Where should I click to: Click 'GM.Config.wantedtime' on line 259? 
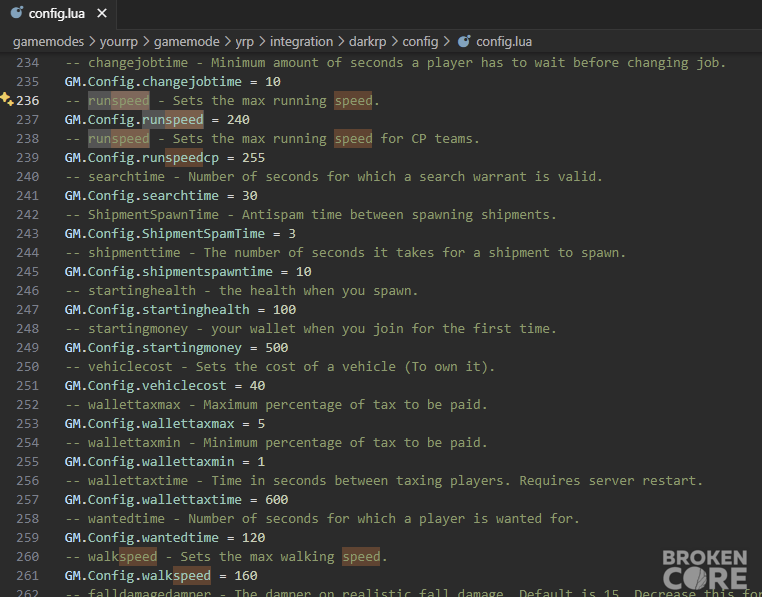tap(141, 538)
